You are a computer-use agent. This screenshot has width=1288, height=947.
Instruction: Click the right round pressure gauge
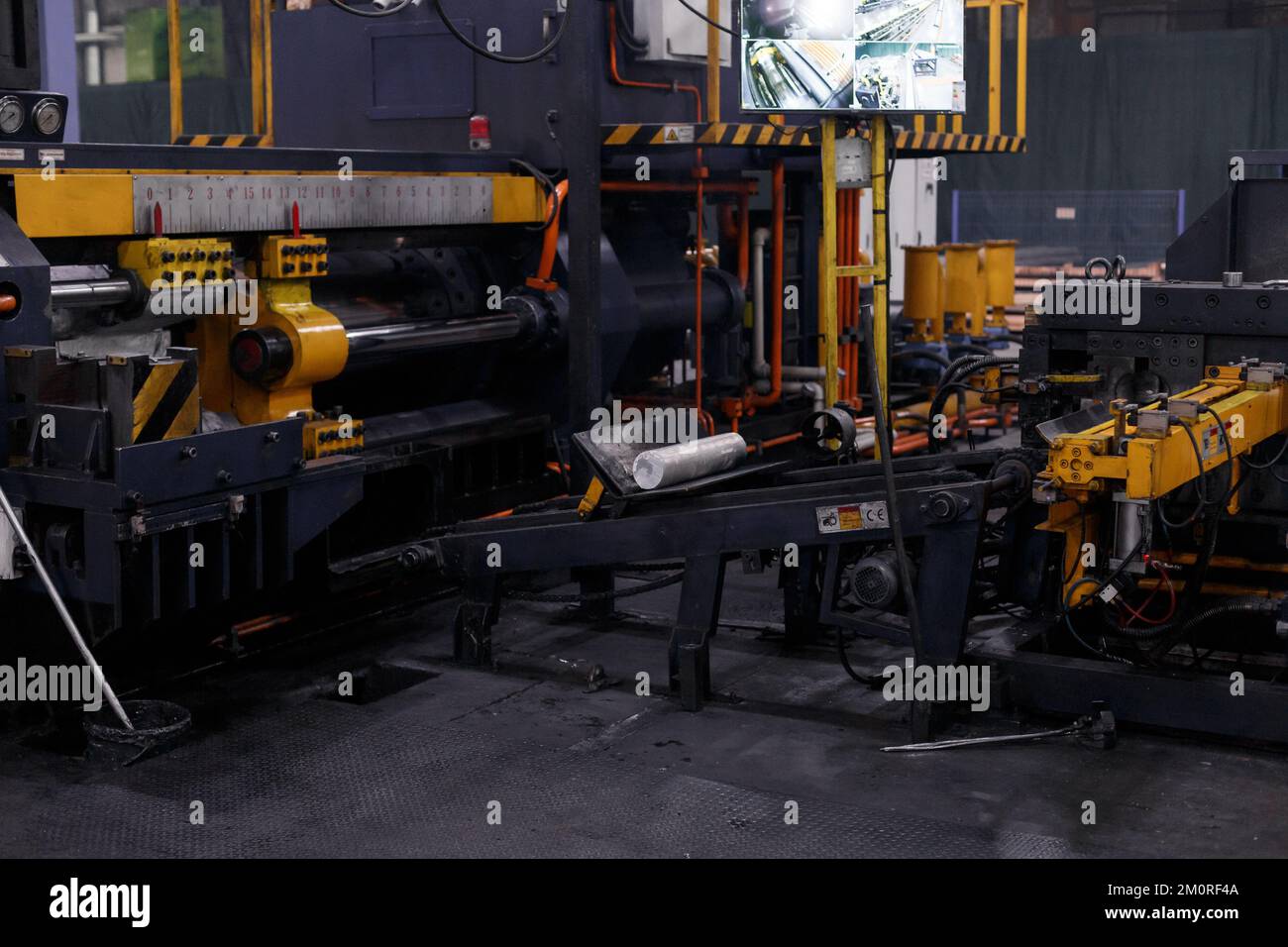point(46,116)
